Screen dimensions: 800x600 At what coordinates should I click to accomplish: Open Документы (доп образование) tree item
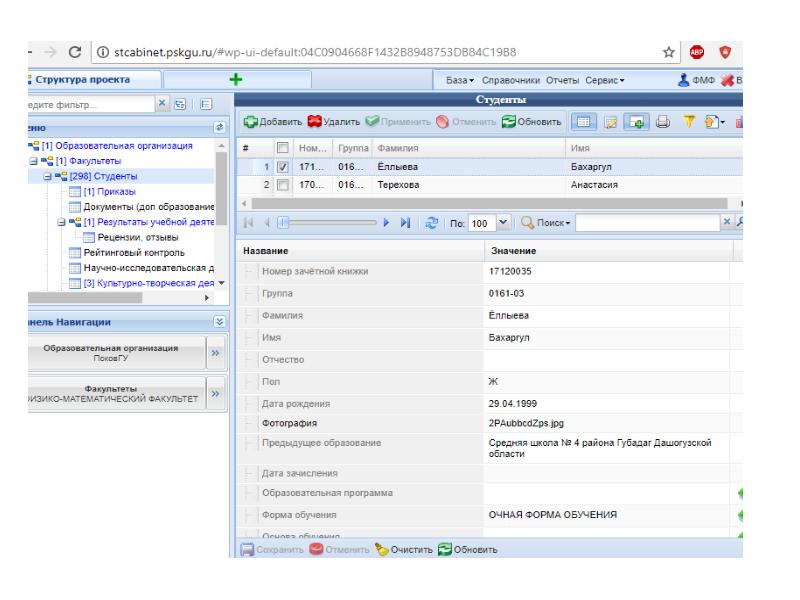click(148, 207)
